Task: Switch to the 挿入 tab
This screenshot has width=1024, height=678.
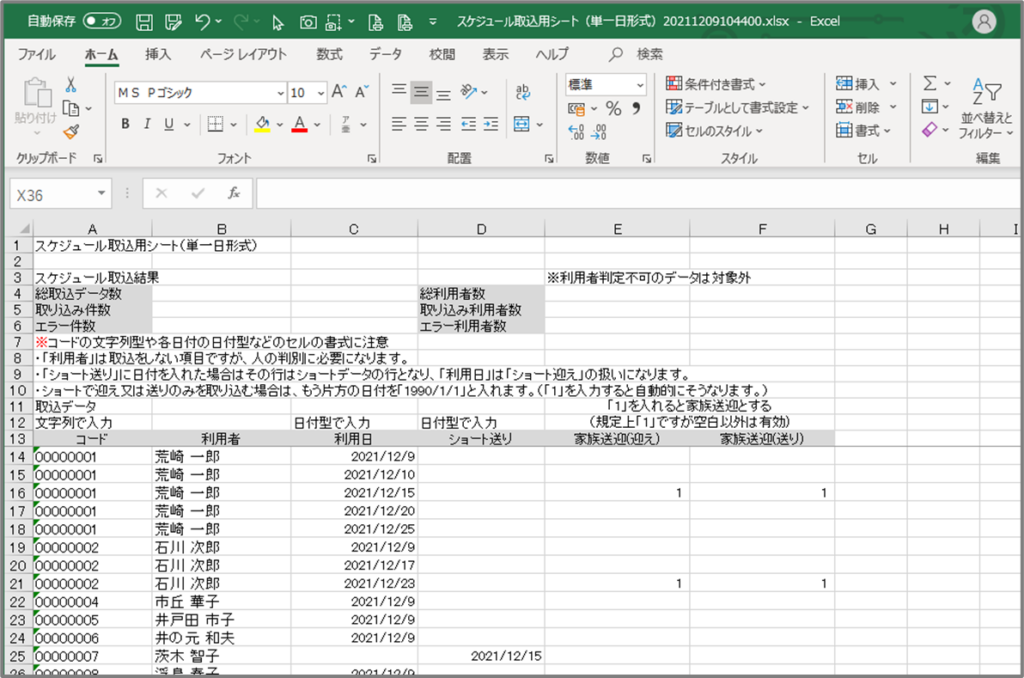Action: coord(158,54)
